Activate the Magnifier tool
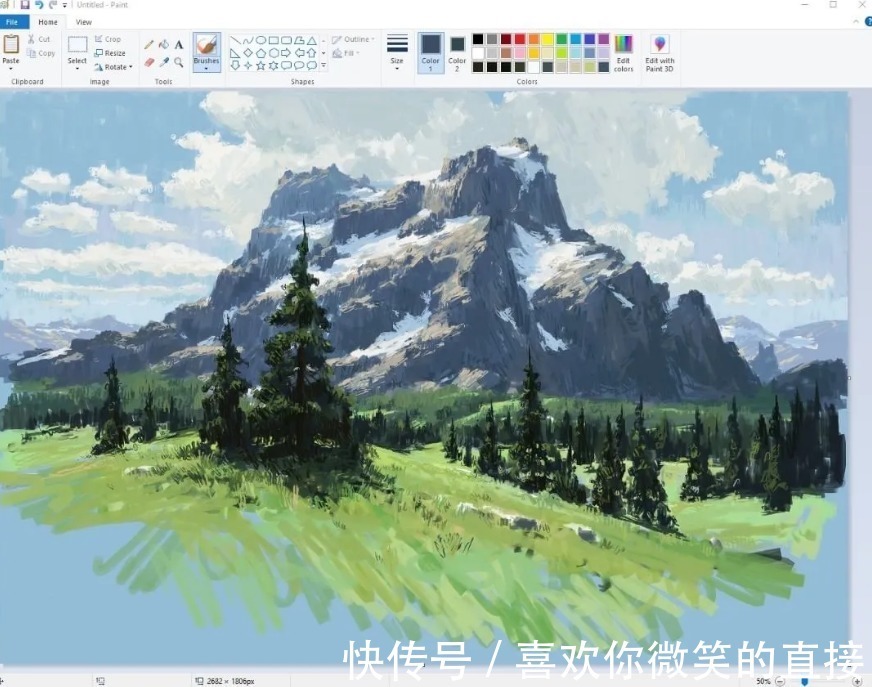This screenshot has width=872, height=687. pos(179,63)
